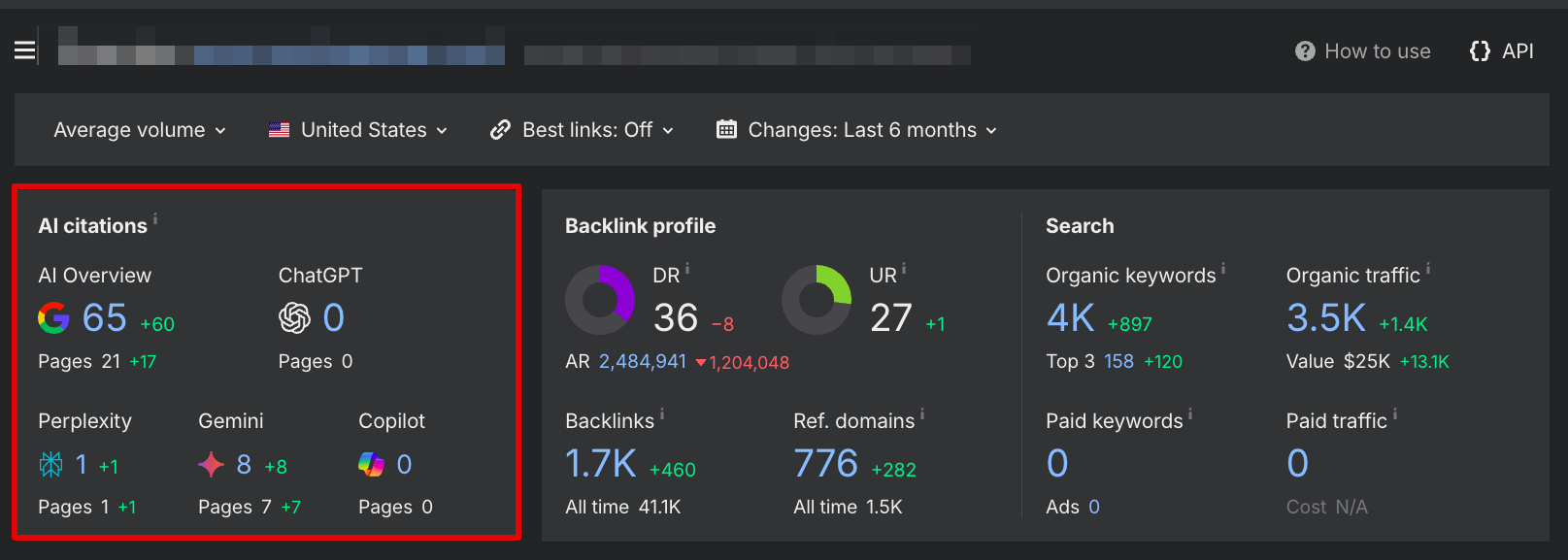Click AI citations info icon
1568x560 pixels.
point(155,218)
